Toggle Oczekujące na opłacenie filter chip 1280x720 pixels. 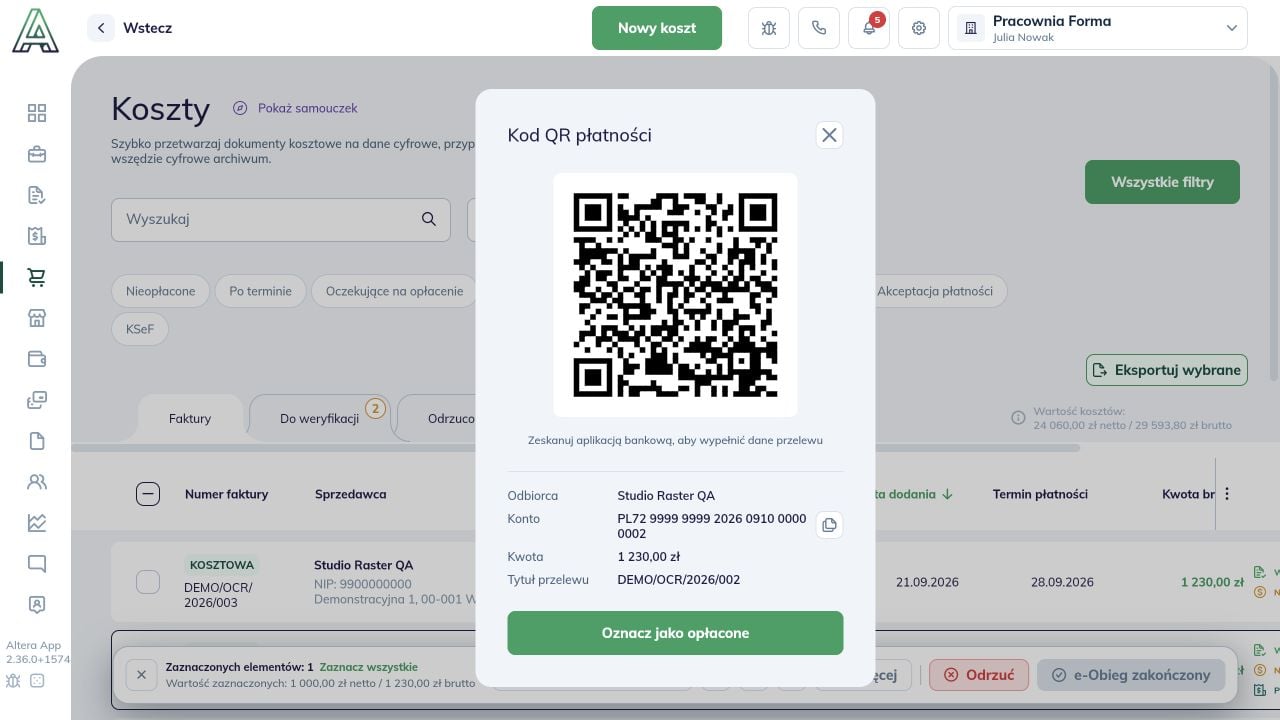pyautogui.click(x=394, y=291)
